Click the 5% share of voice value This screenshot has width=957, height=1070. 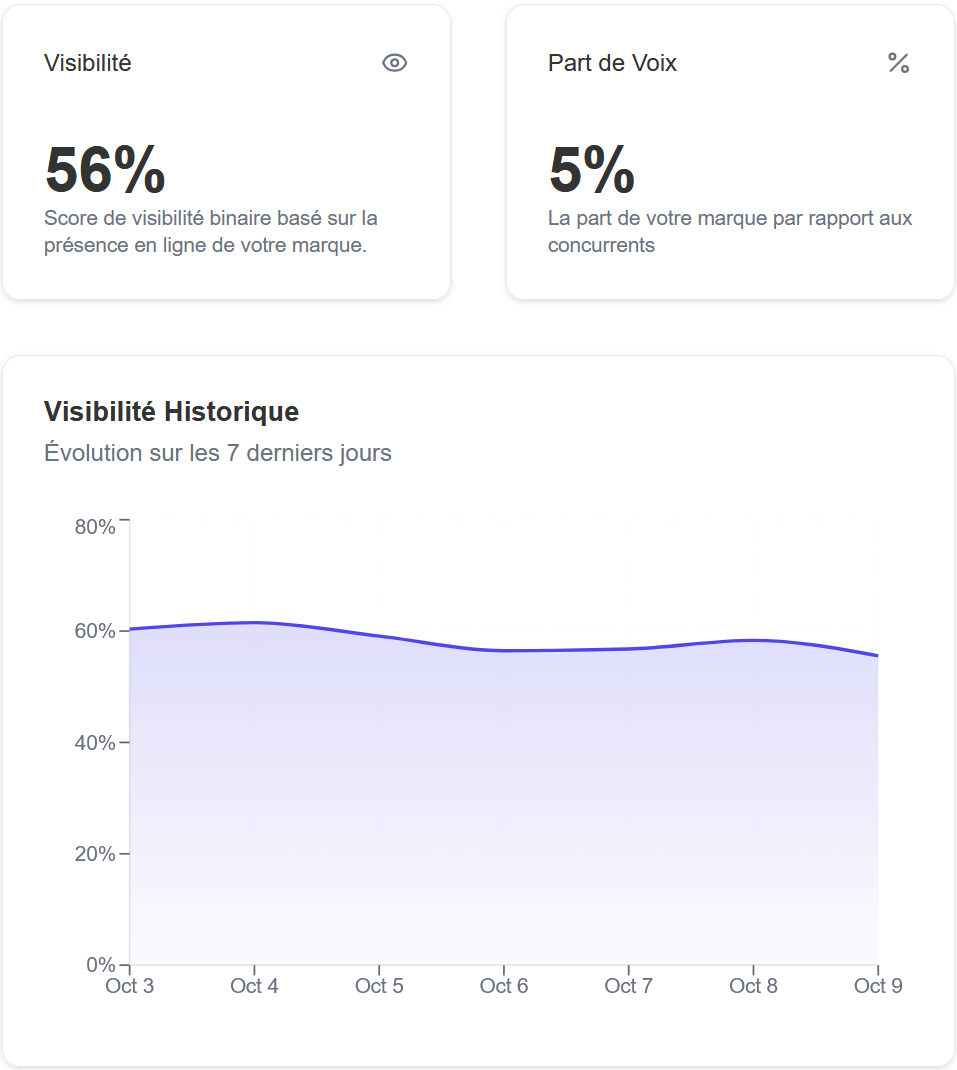coord(591,170)
